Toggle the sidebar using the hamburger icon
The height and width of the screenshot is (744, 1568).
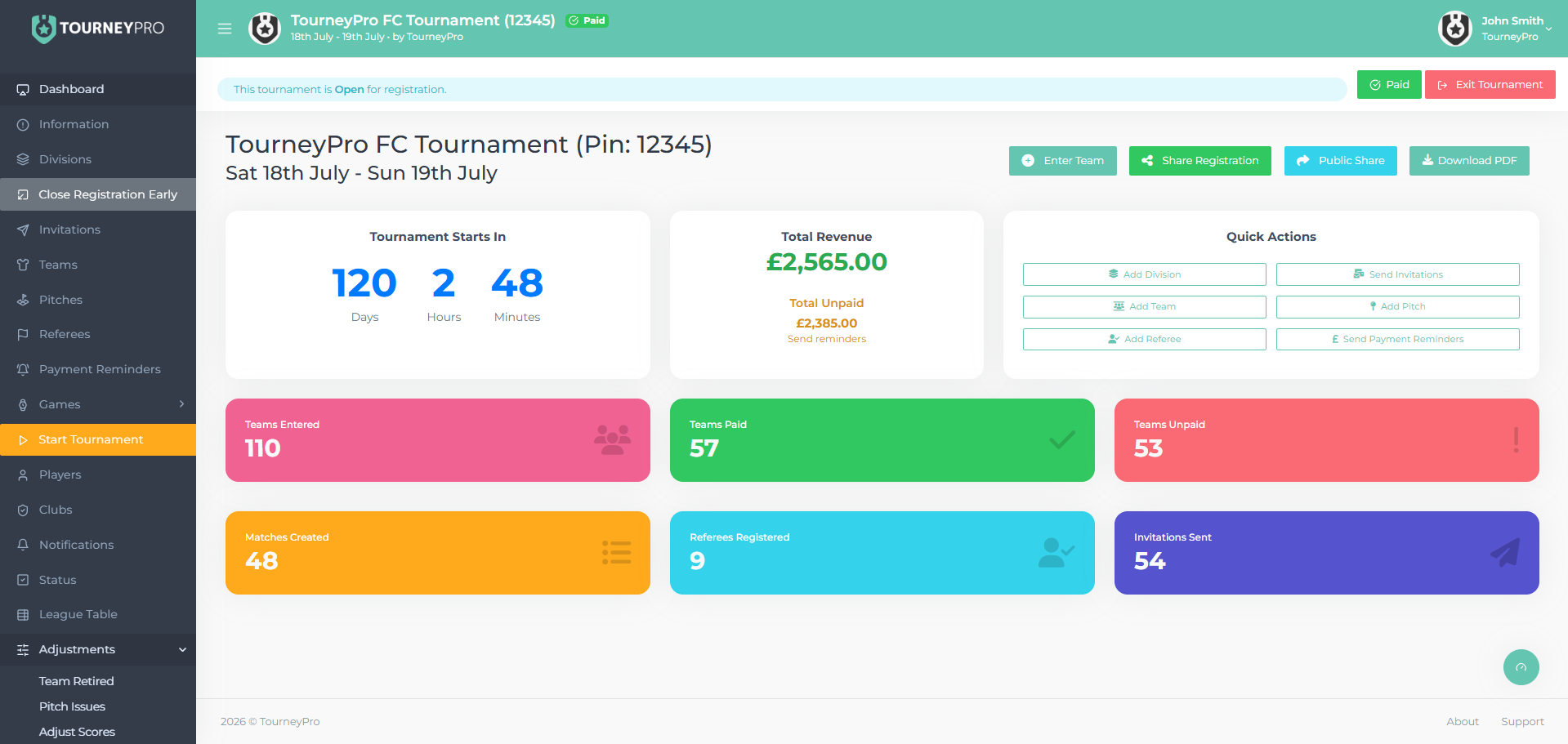click(224, 29)
